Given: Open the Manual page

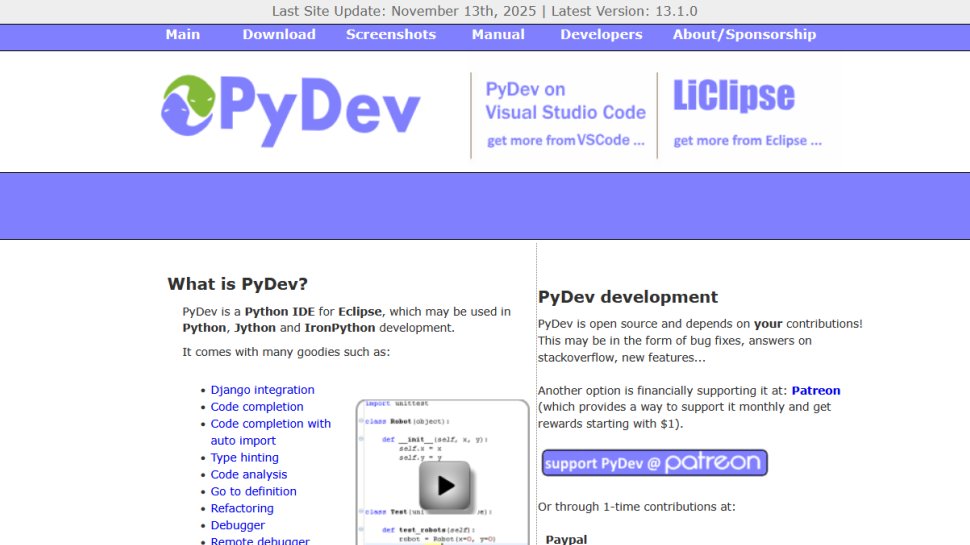Looking at the screenshot, I should 498,35.
